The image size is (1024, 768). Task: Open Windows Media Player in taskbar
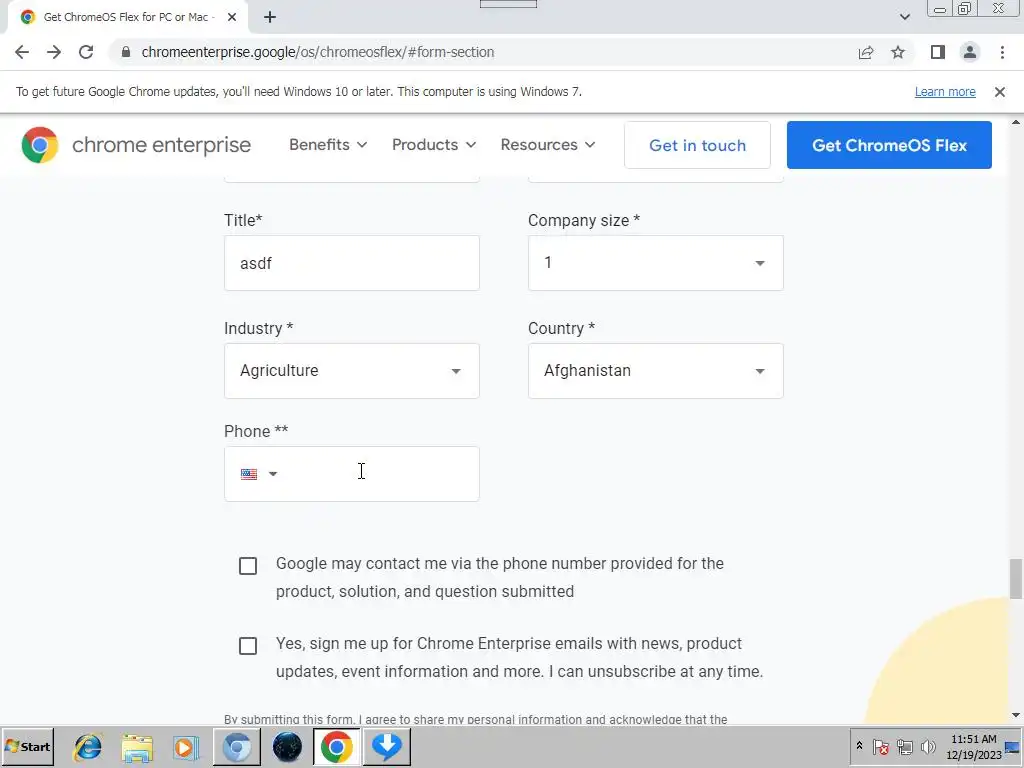(x=185, y=747)
